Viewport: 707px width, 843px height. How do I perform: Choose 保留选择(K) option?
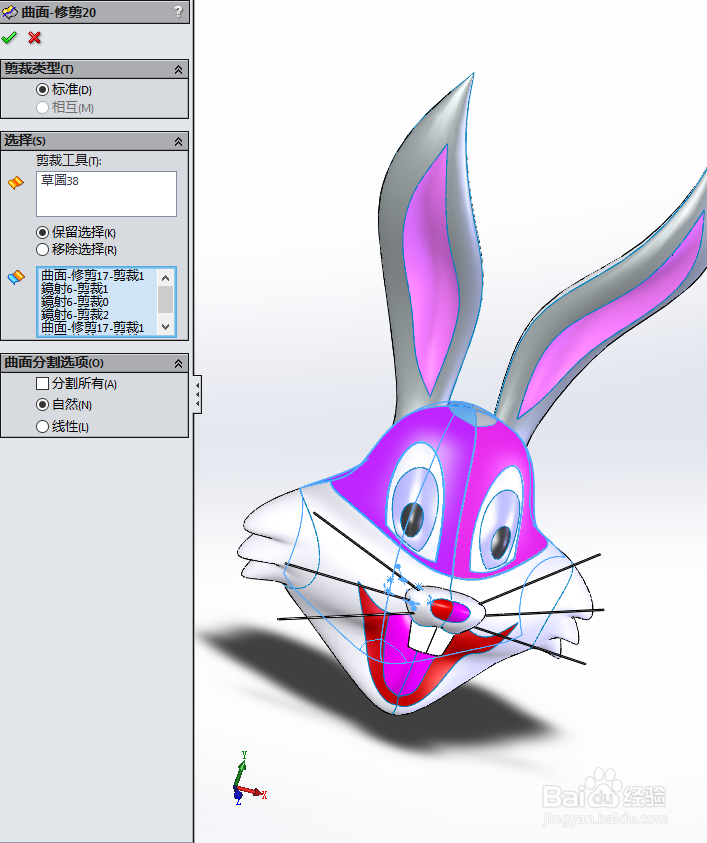click(42, 232)
